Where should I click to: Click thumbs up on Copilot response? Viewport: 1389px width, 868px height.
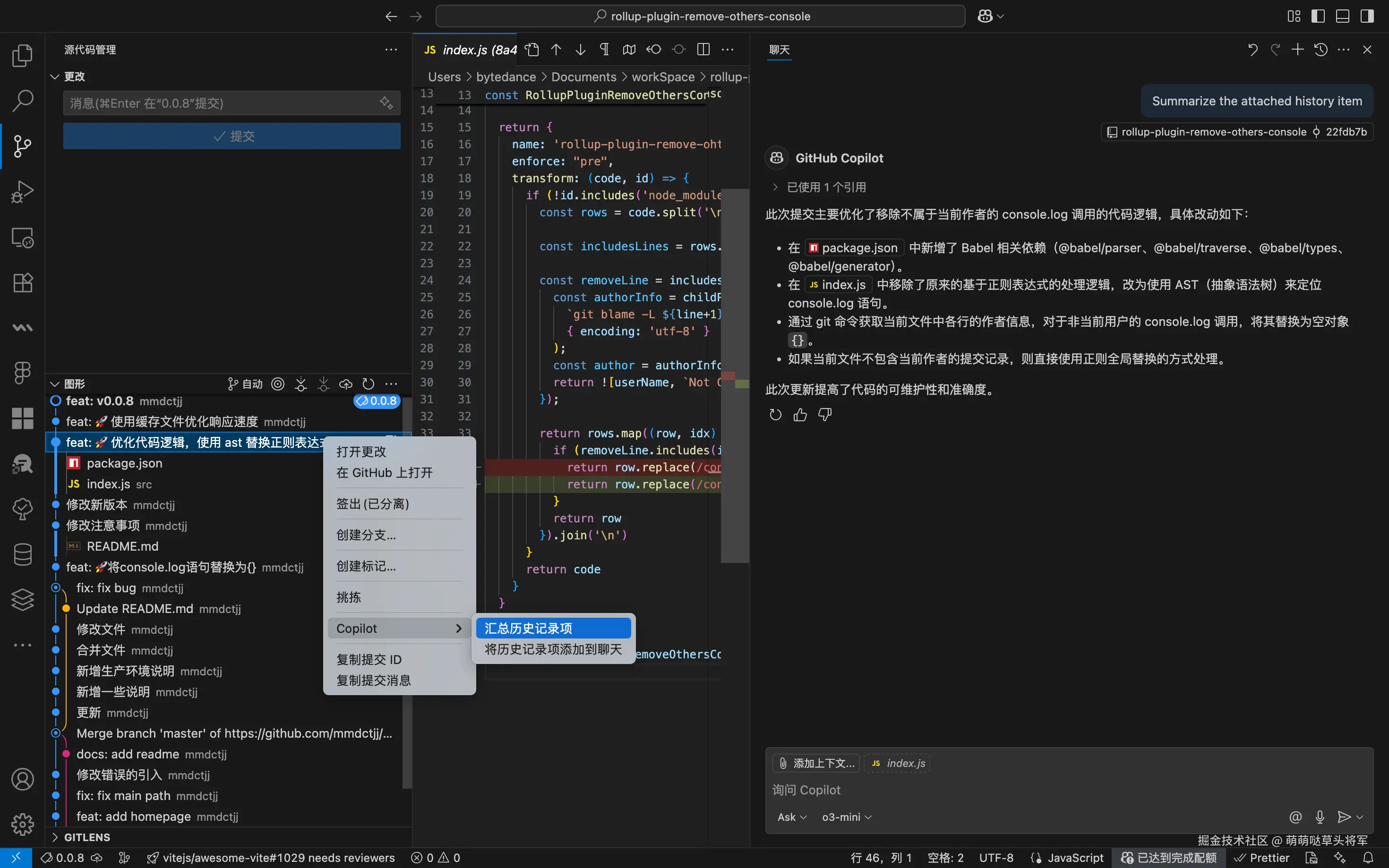(x=800, y=415)
